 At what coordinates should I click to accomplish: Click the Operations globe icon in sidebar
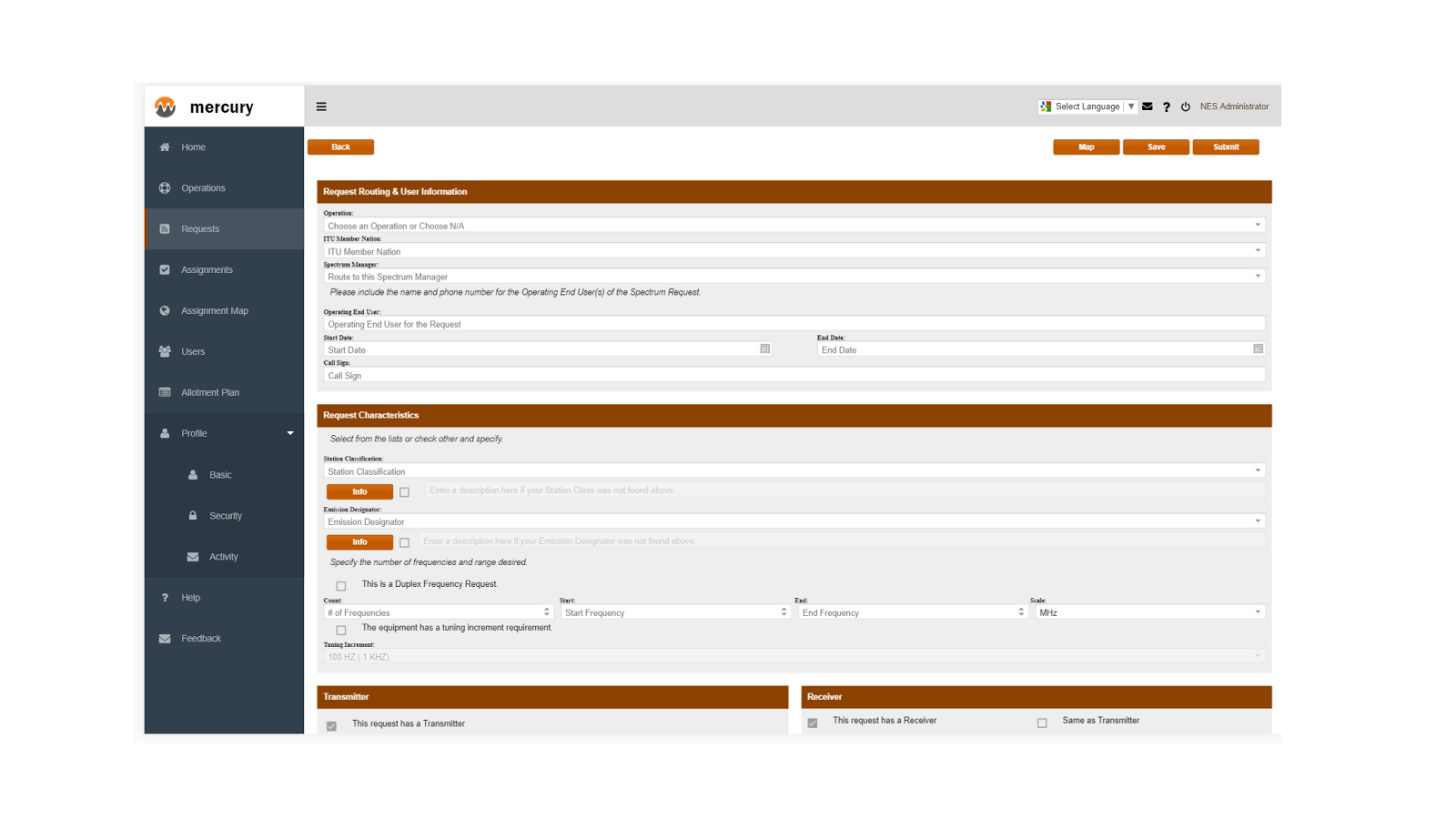(165, 188)
